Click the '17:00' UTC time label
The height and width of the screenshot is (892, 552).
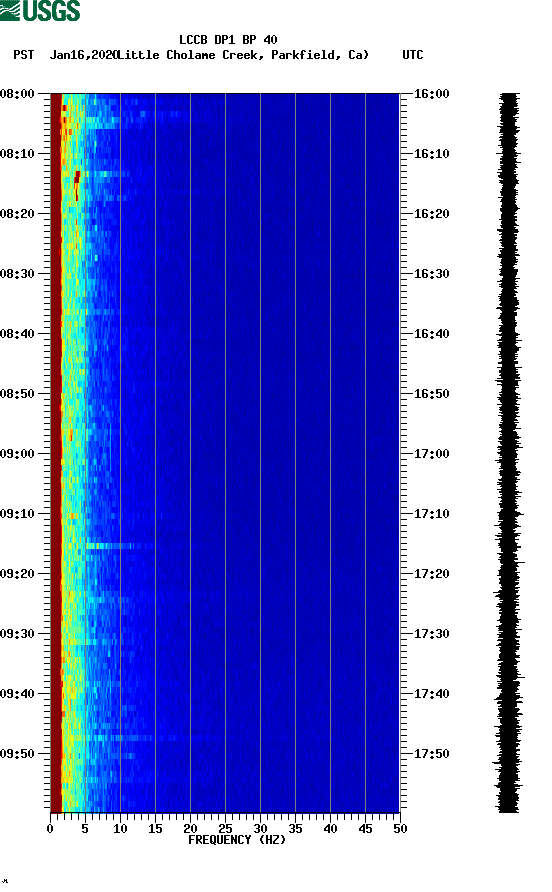coord(431,454)
